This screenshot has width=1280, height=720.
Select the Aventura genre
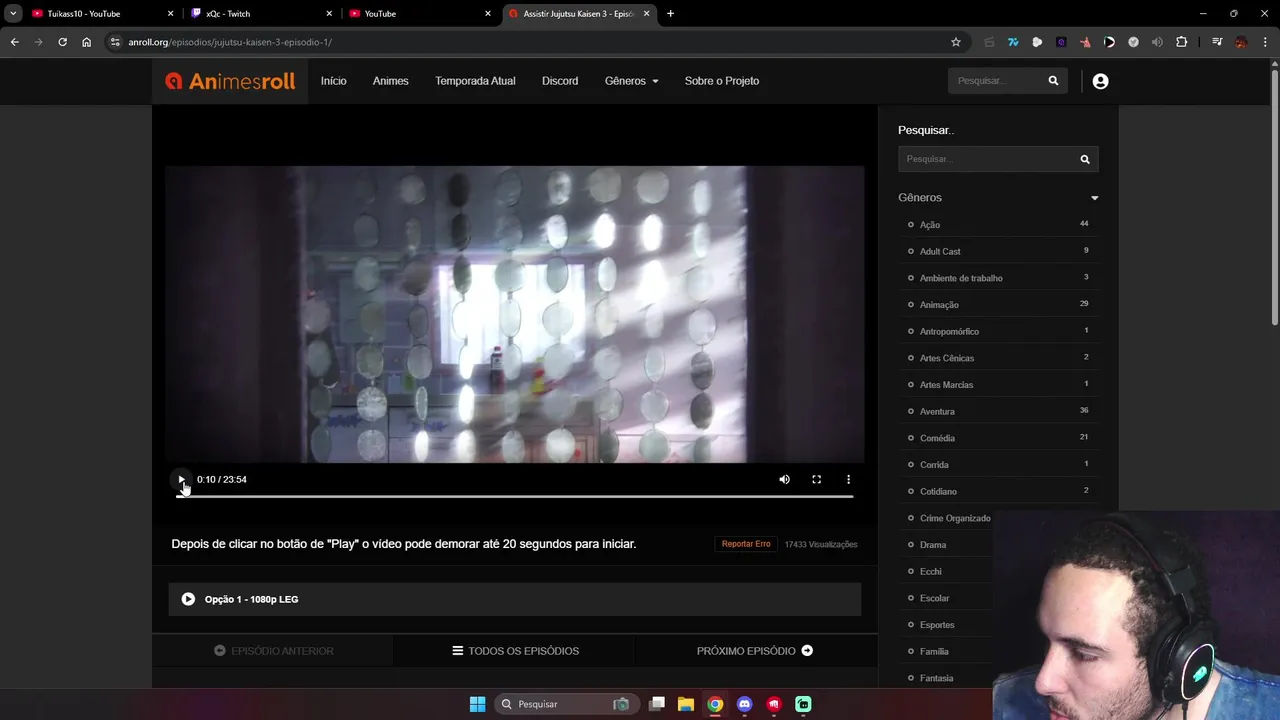tap(937, 412)
